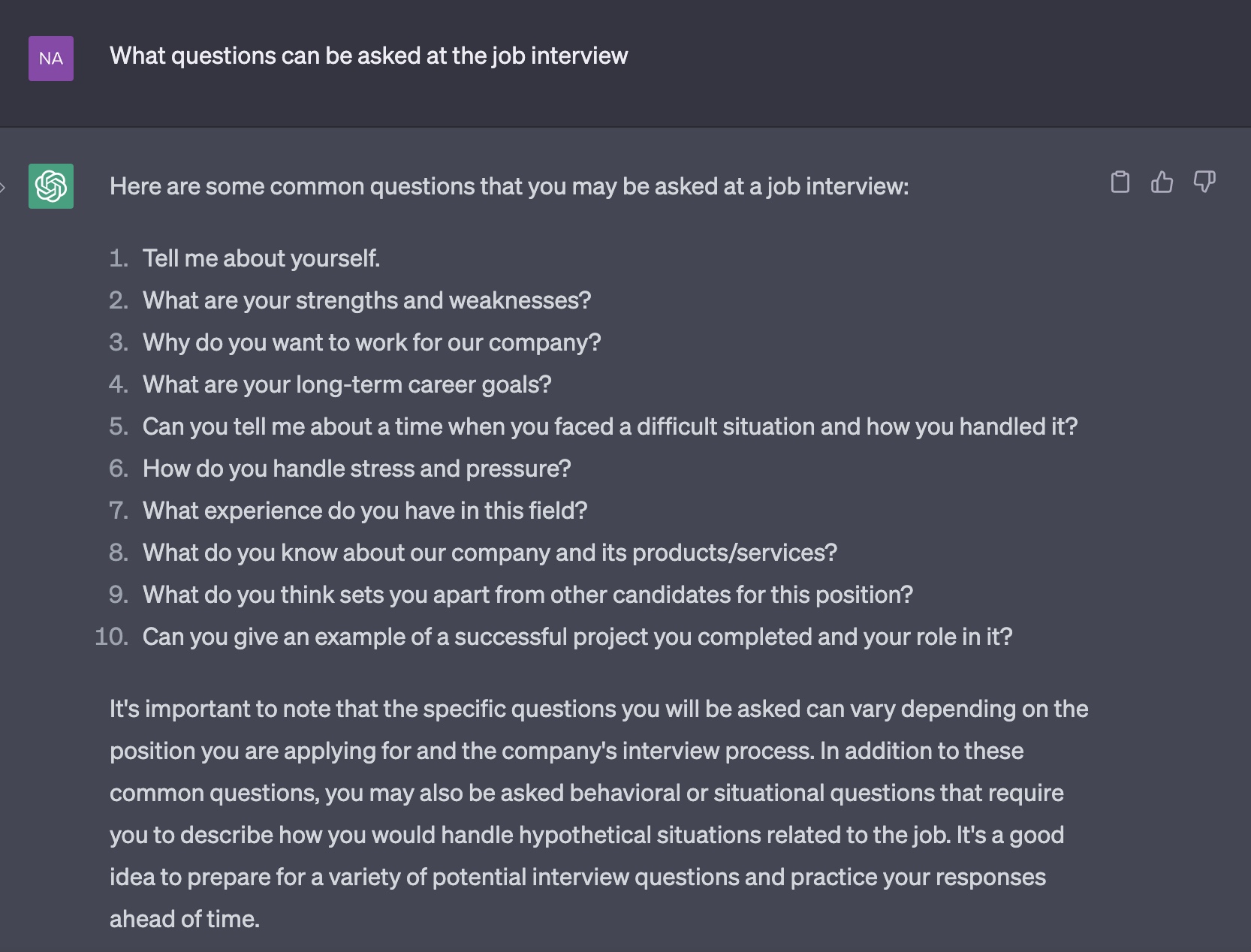Click the user prompt about job interview
Screen dimensions: 1251x952
point(369,56)
